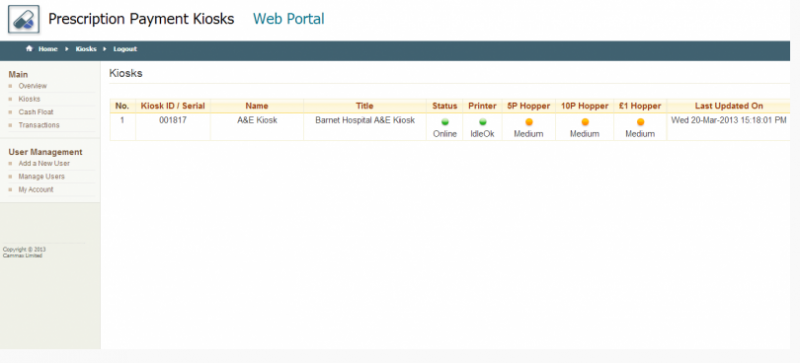The width and height of the screenshot is (800, 363).
Task: Open Home in the breadcrumb bar
Action: tap(48, 49)
